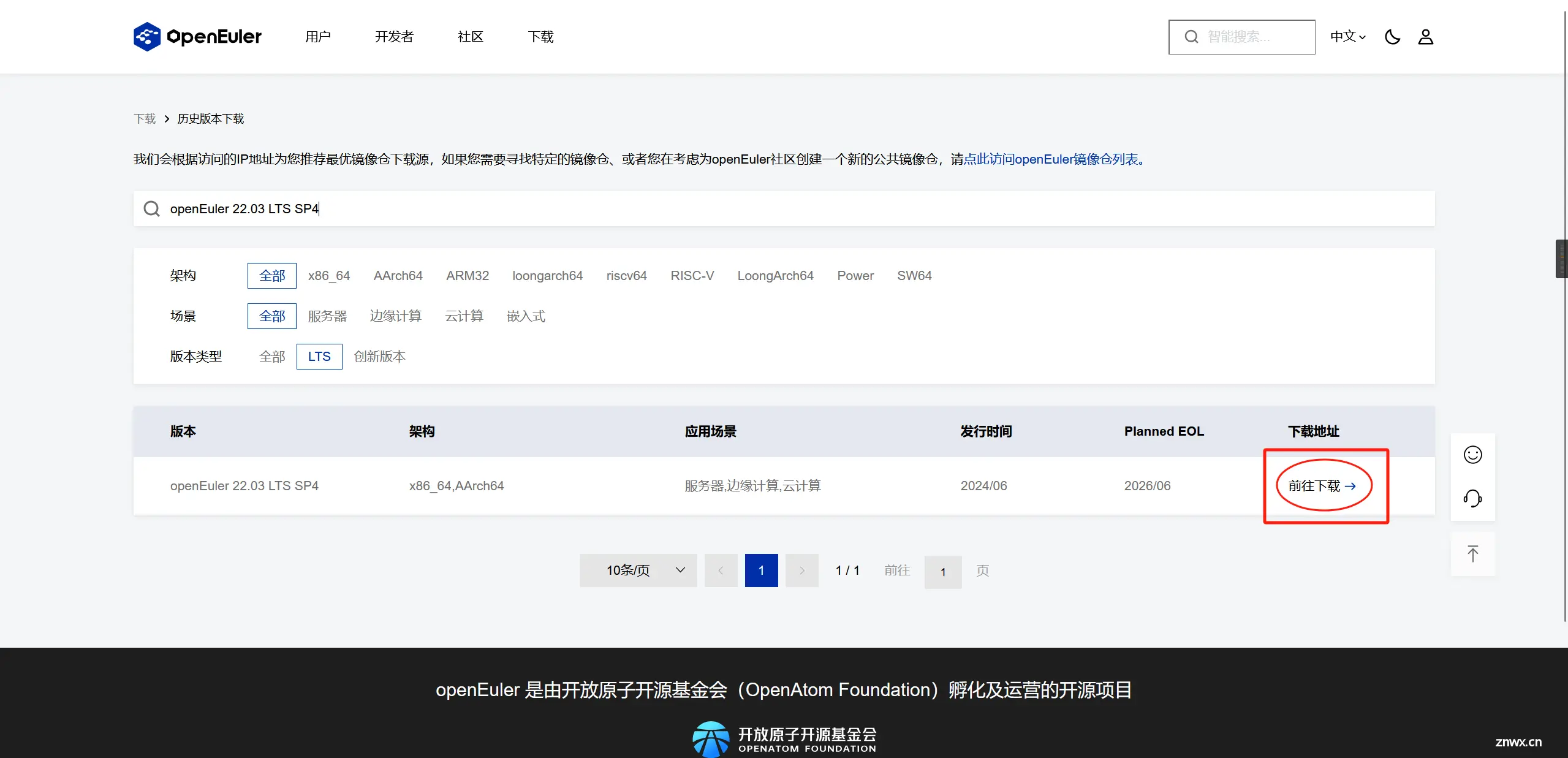This screenshot has width=1568, height=758.
Task: Open the customer service headset icon
Action: [x=1472, y=498]
